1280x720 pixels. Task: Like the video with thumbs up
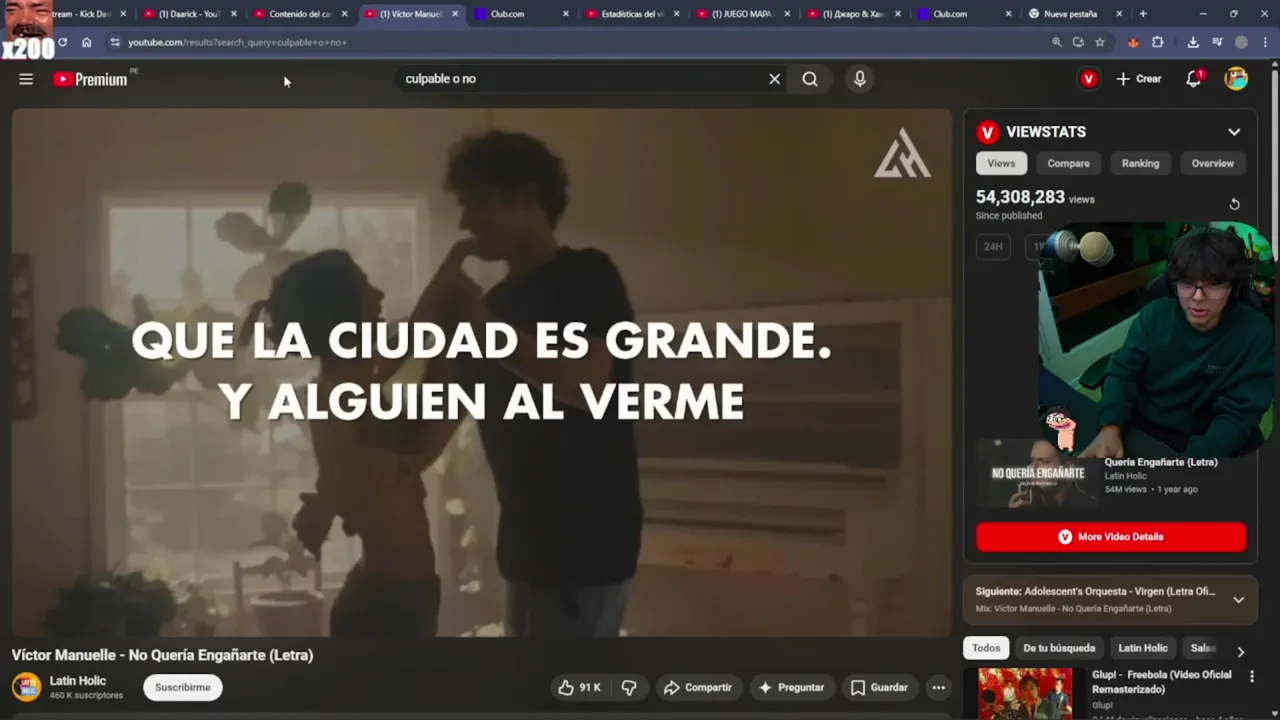point(579,687)
